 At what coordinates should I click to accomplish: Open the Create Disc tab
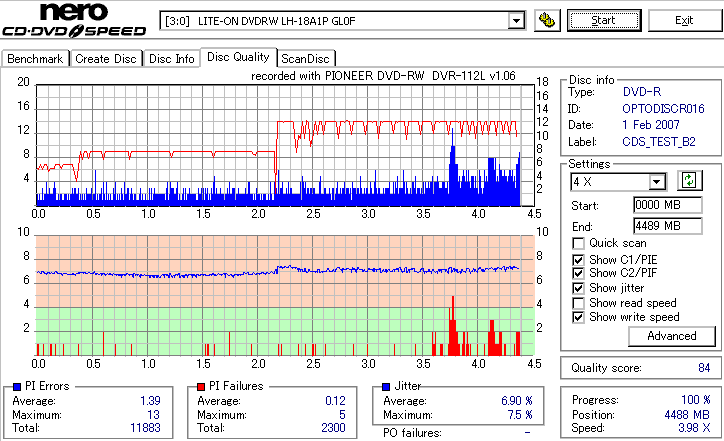[106, 59]
